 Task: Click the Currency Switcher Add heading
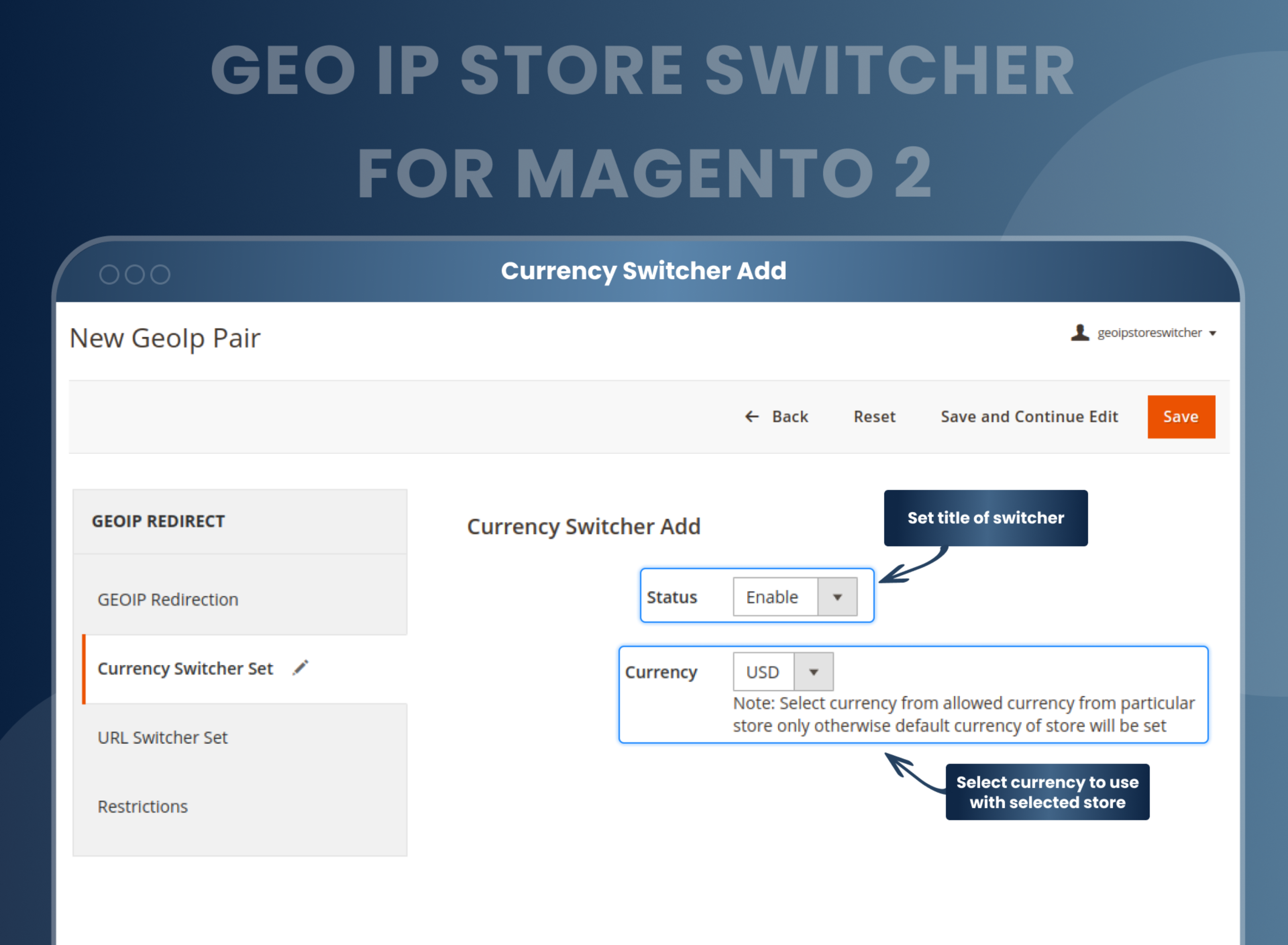pyautogui.click(x=584, y=526)
